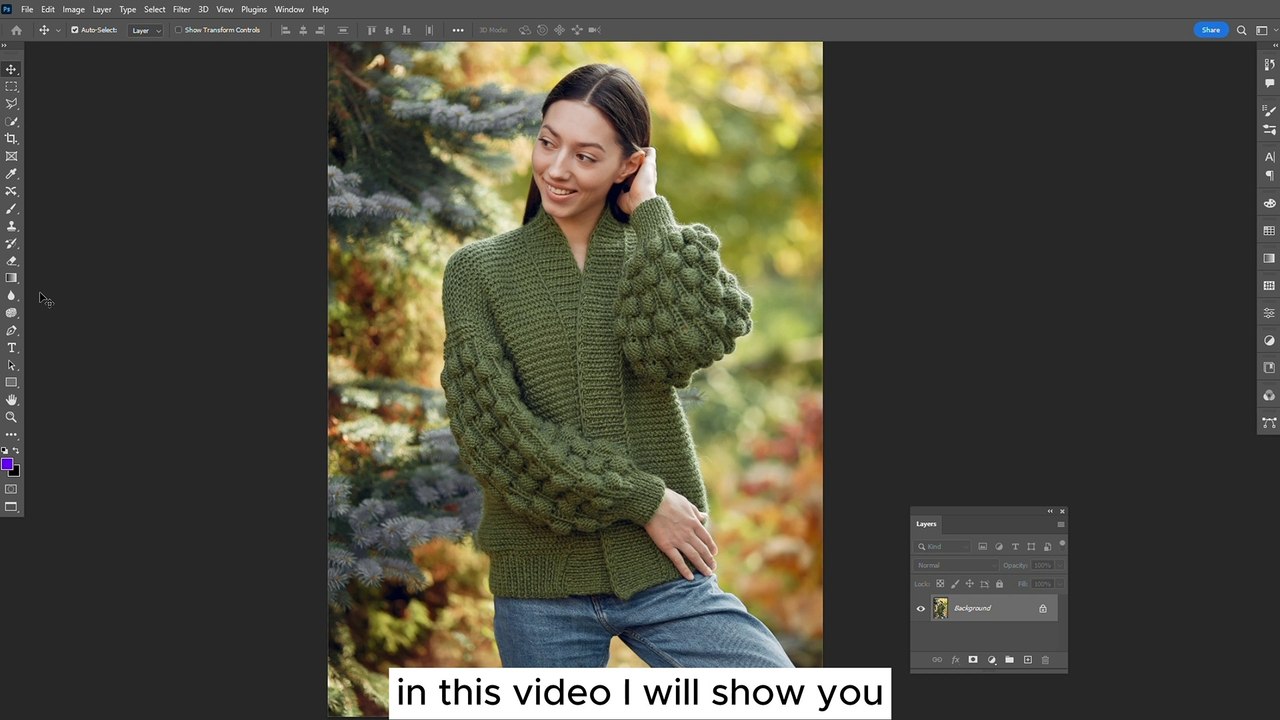The height and width of the screenshot is (720, 1280).
Task: Open the Plugins menu
Action: point(254,9)
